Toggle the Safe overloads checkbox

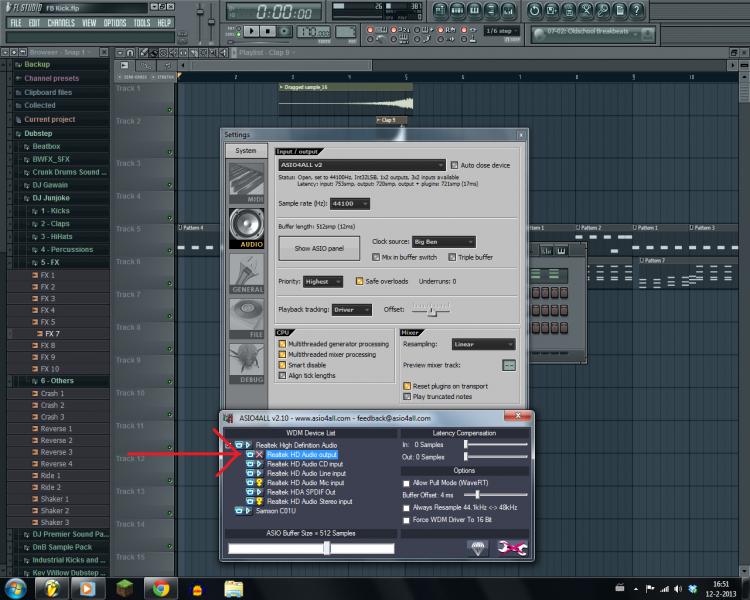[359, 281]
